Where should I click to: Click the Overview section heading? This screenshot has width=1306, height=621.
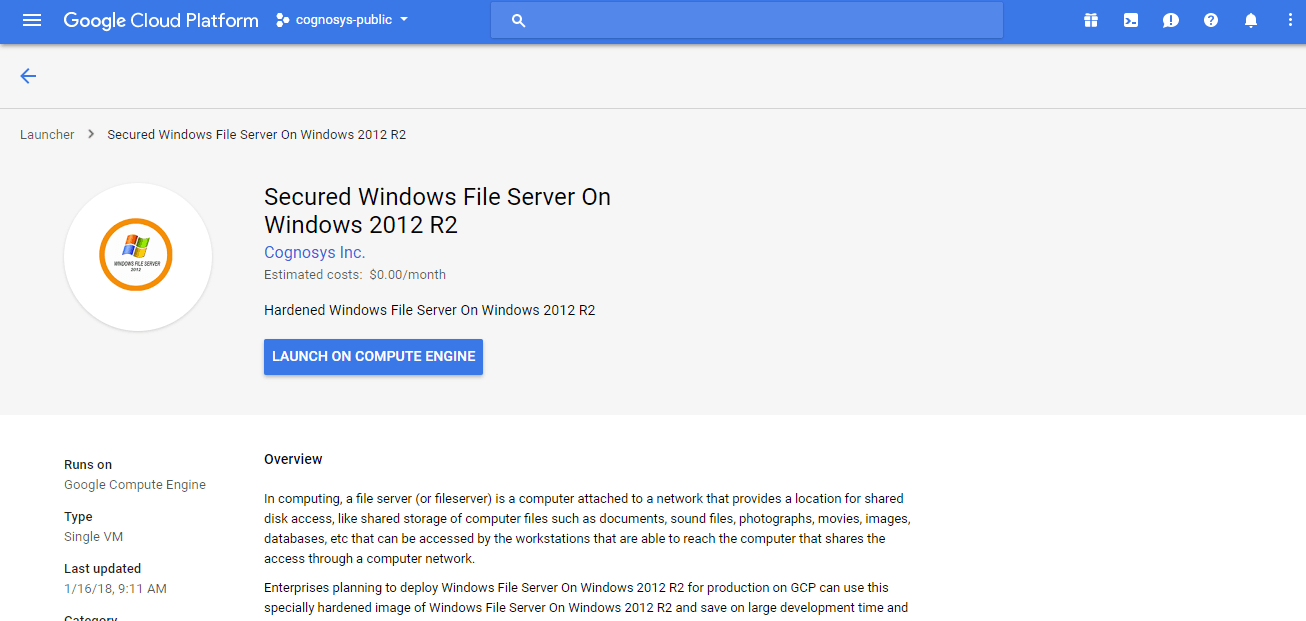tap(293, 459)
